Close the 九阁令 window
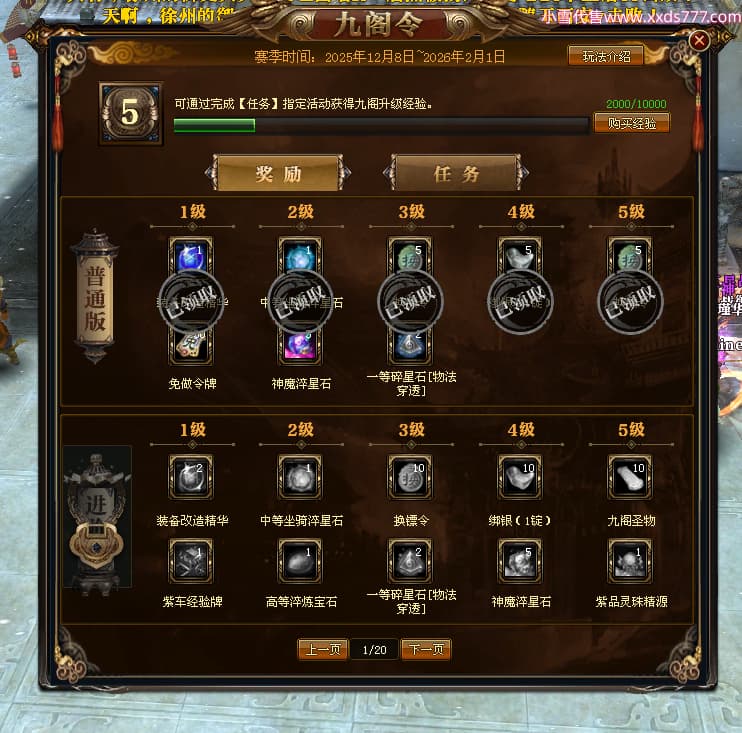 [699, 41]
